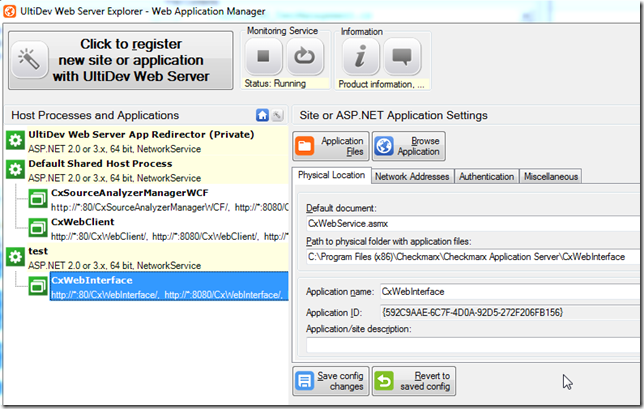644x409 pixels.
Task: Click the small wrench icon beside the home icon
Action: pos(278,115)
